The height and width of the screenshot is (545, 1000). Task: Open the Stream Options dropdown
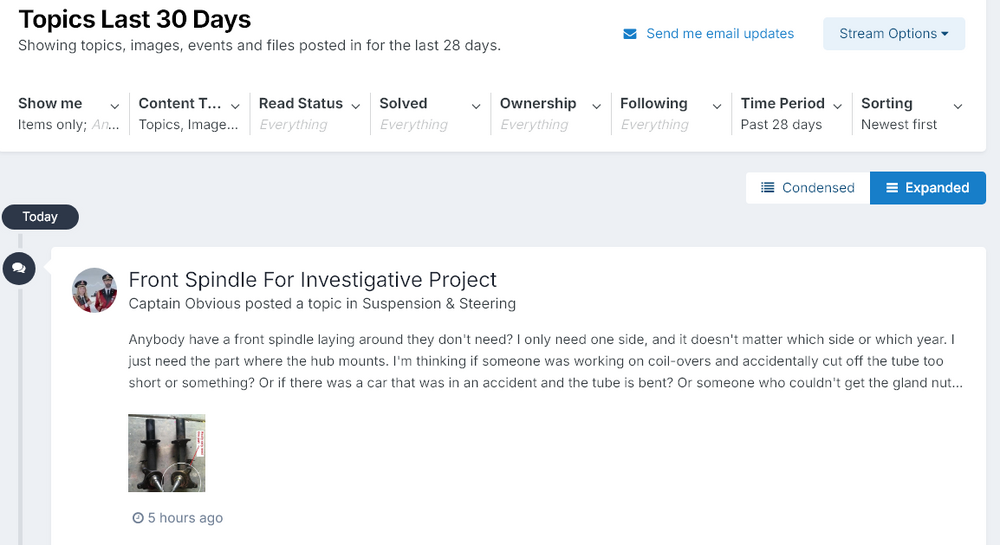[x=893, y=34]
